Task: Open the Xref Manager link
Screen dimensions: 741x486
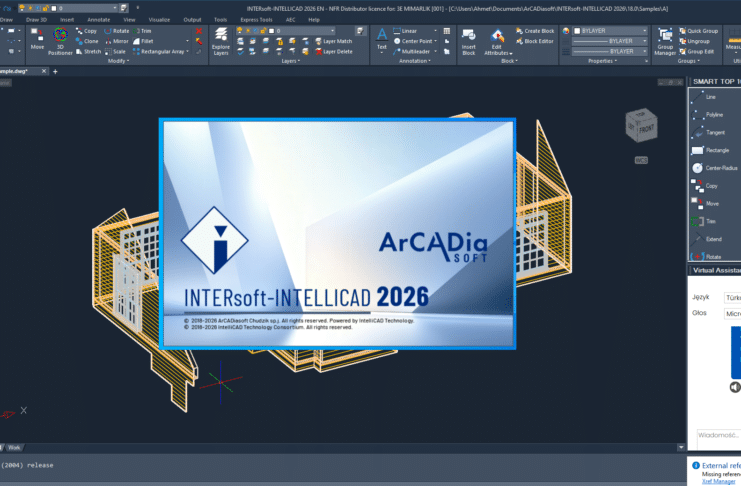Action: click(x=714, y=482)
